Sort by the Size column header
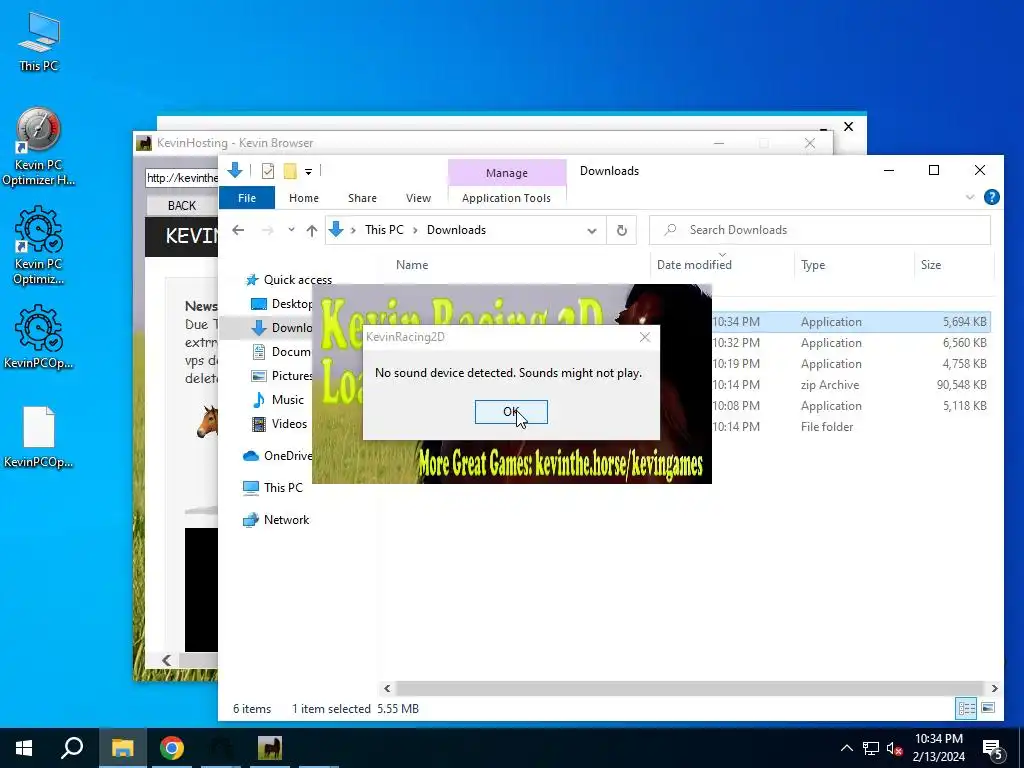Image resolution: width=1024 pixels, height=768 pixels. 931,264
